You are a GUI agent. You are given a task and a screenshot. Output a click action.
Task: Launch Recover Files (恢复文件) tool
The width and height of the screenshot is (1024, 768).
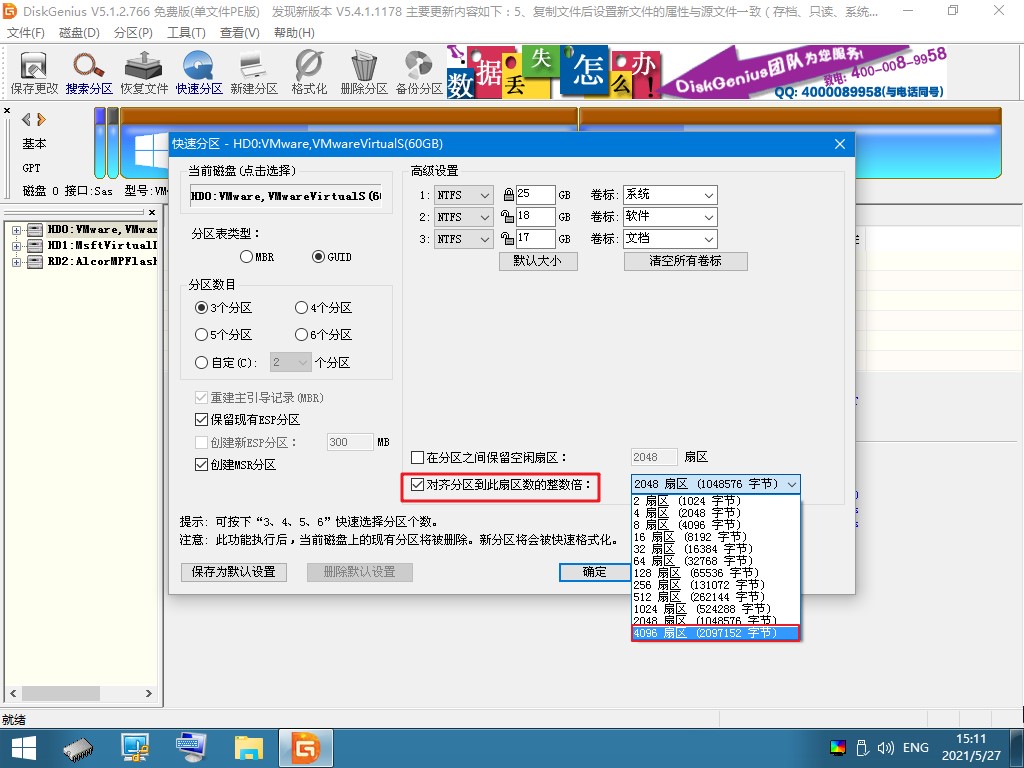pos(144,73)
